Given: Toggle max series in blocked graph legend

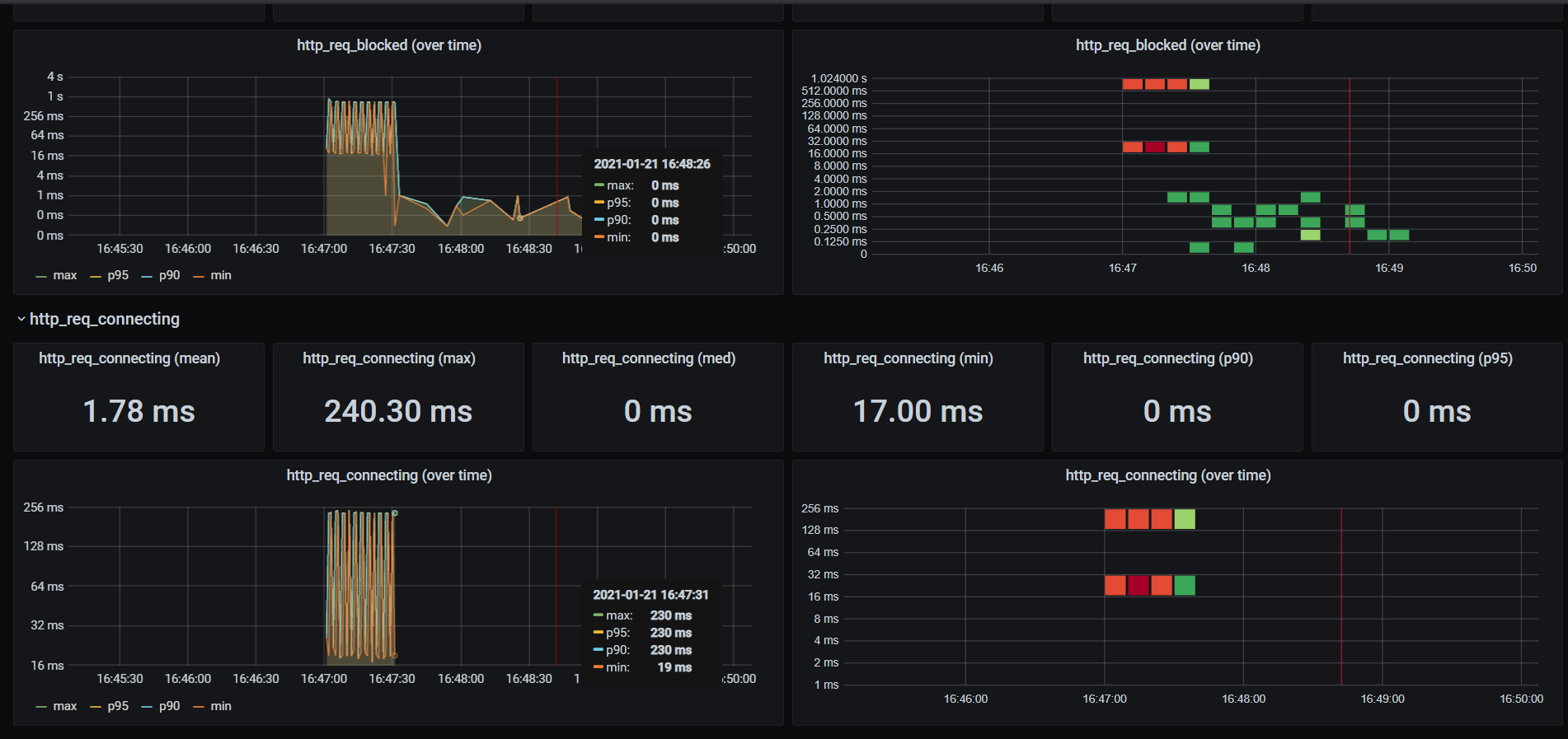Looking at the screenshot, I should [x=65, y=275].
